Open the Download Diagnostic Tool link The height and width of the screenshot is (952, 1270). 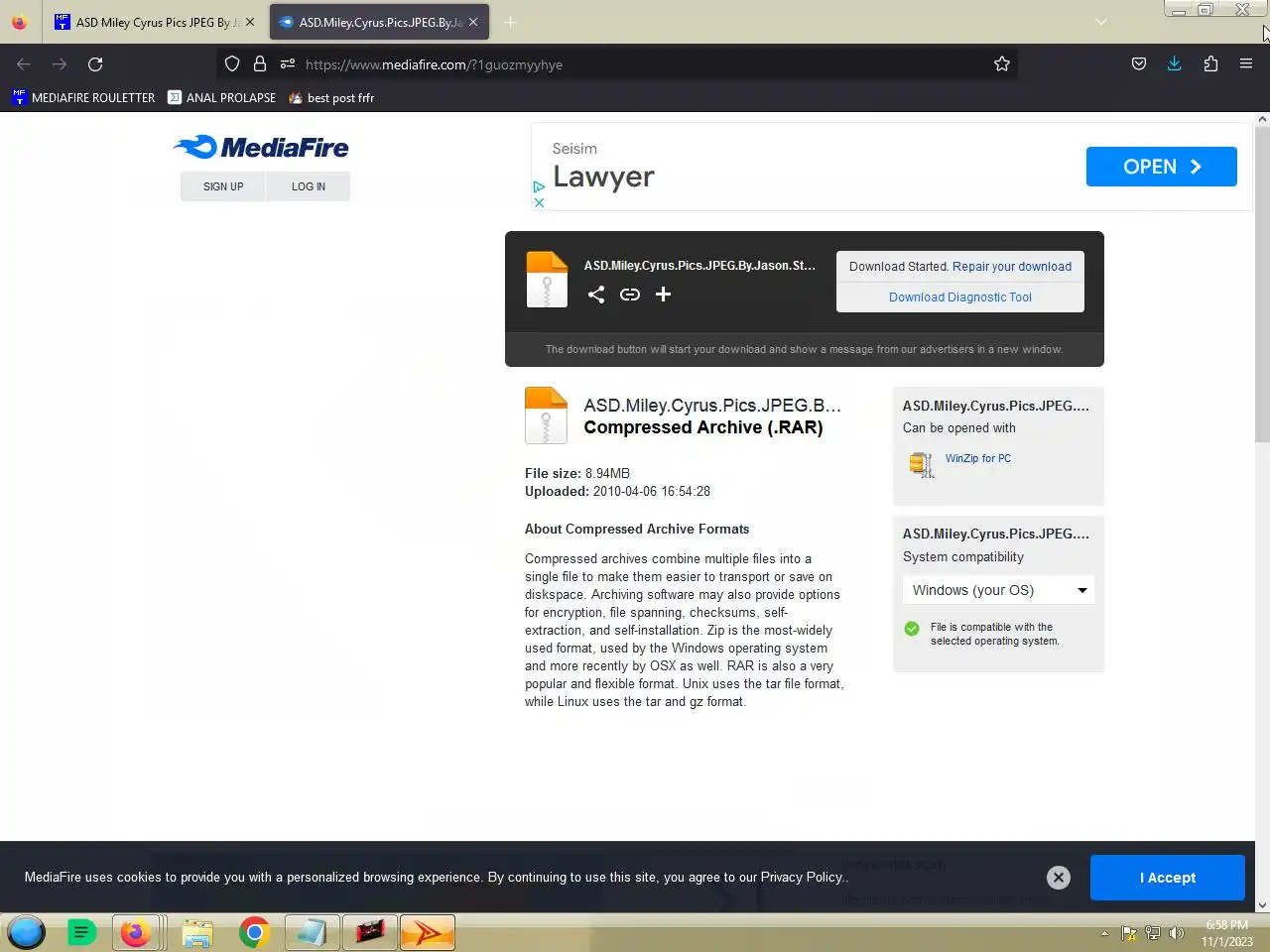[960, 297]
